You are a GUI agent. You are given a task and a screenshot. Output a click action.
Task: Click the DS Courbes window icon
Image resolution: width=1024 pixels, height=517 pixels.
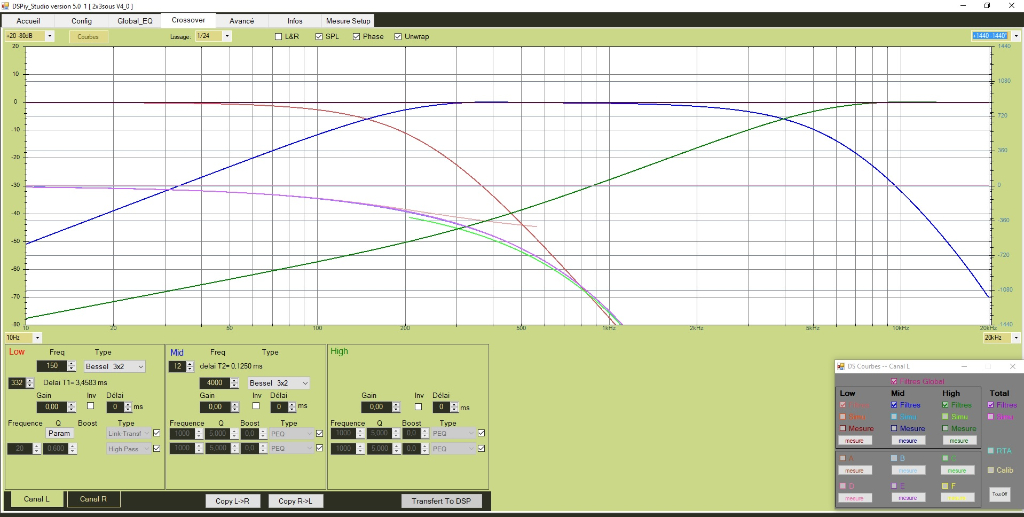[x=841, y=367]
